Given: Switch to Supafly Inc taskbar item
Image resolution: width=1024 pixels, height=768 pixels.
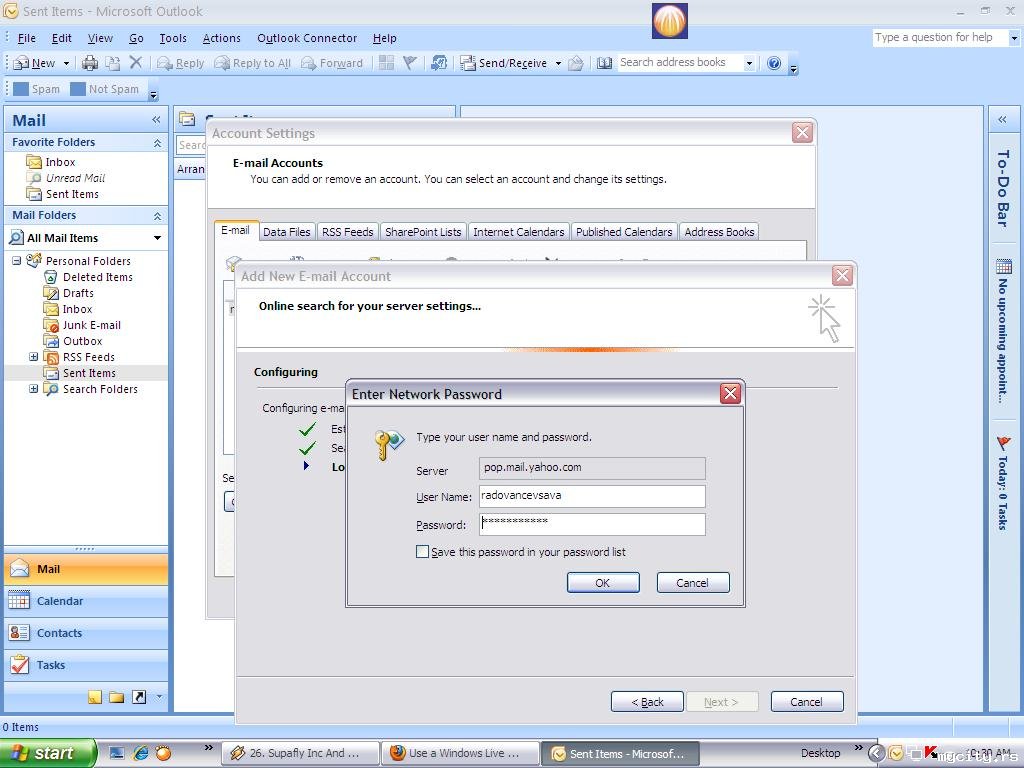Looking at the screenshot, I should [x=300, y=754].
